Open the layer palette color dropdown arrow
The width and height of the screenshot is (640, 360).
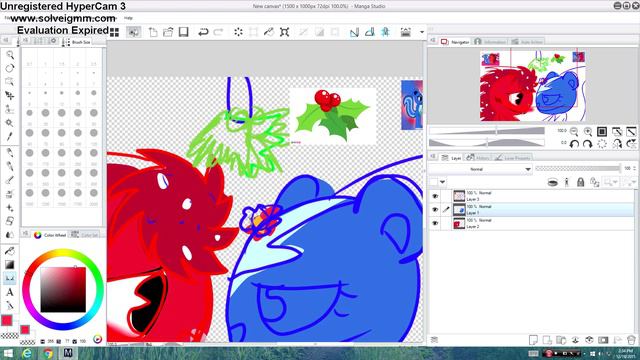[x=442, y=182]
